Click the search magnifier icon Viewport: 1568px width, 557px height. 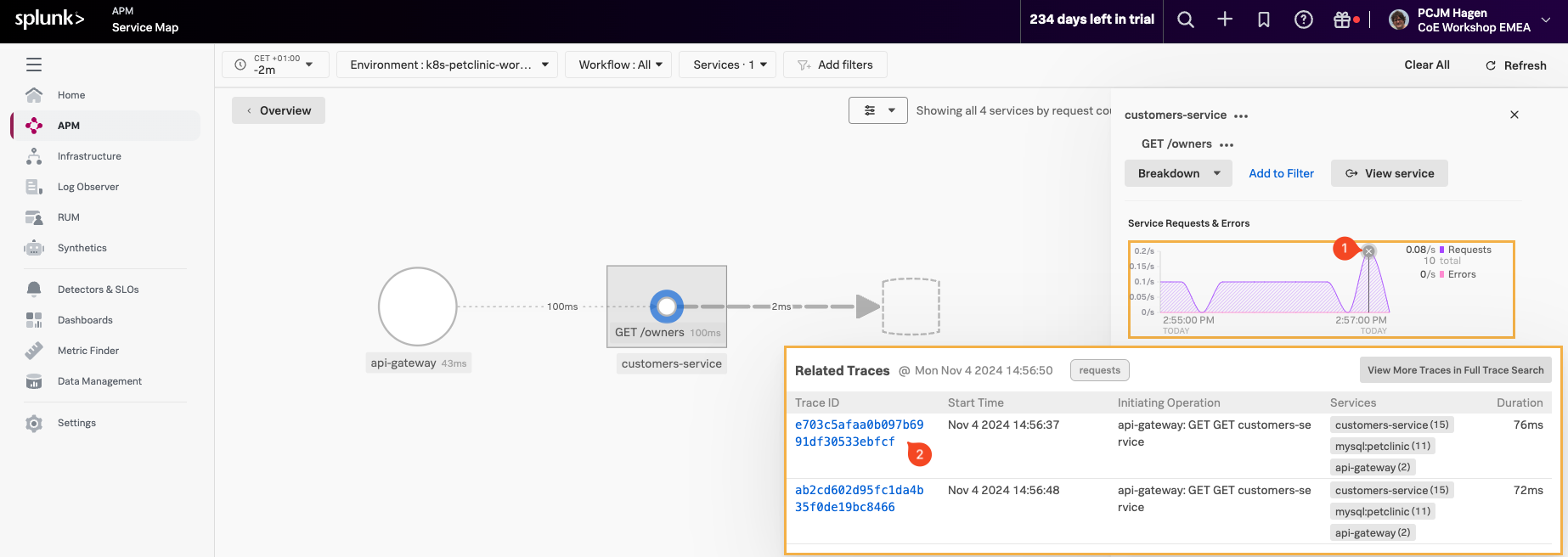[1186, 20]
